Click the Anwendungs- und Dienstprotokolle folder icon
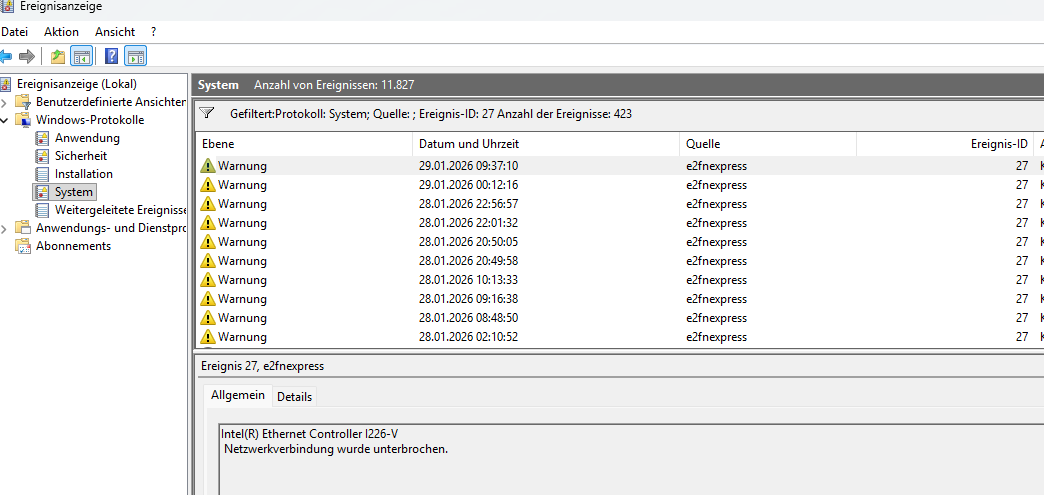The width and height of the screenshot is (1044, 495). tap(24, 228)
